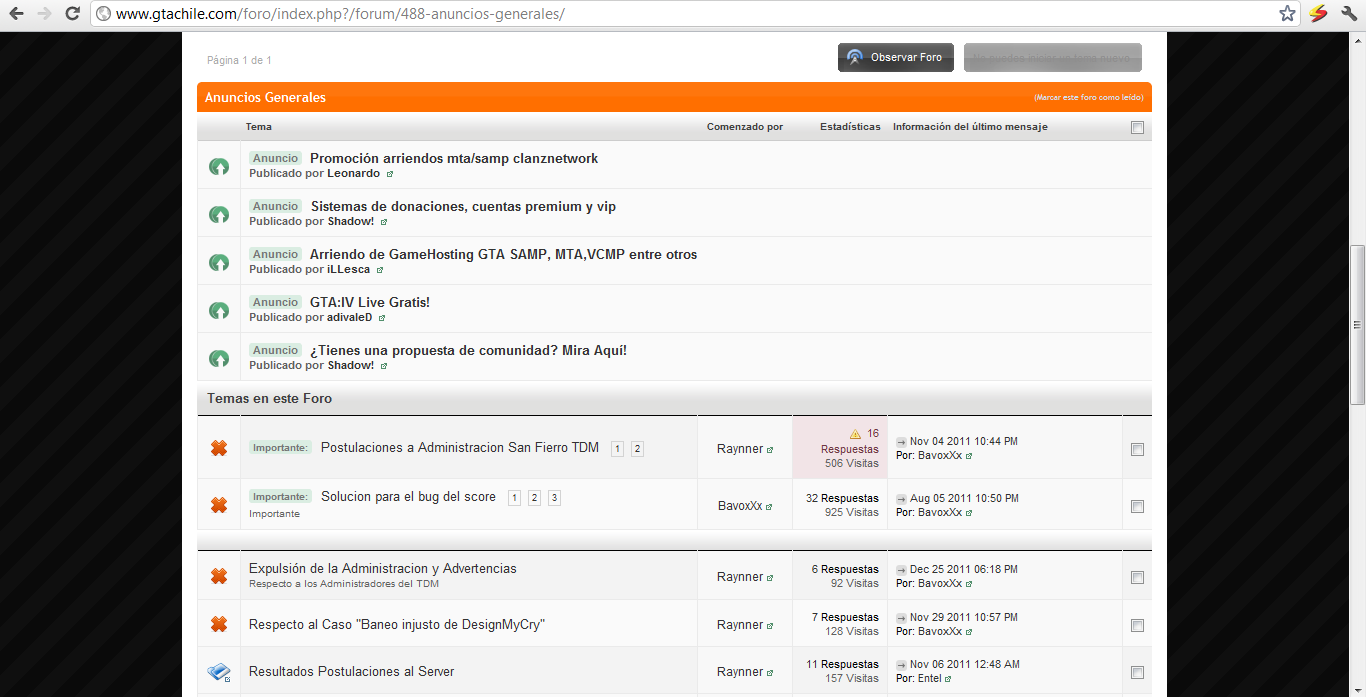Open Solucion para el bug del score topic
The image size is (1366, 697).
[x=408, y=496]
